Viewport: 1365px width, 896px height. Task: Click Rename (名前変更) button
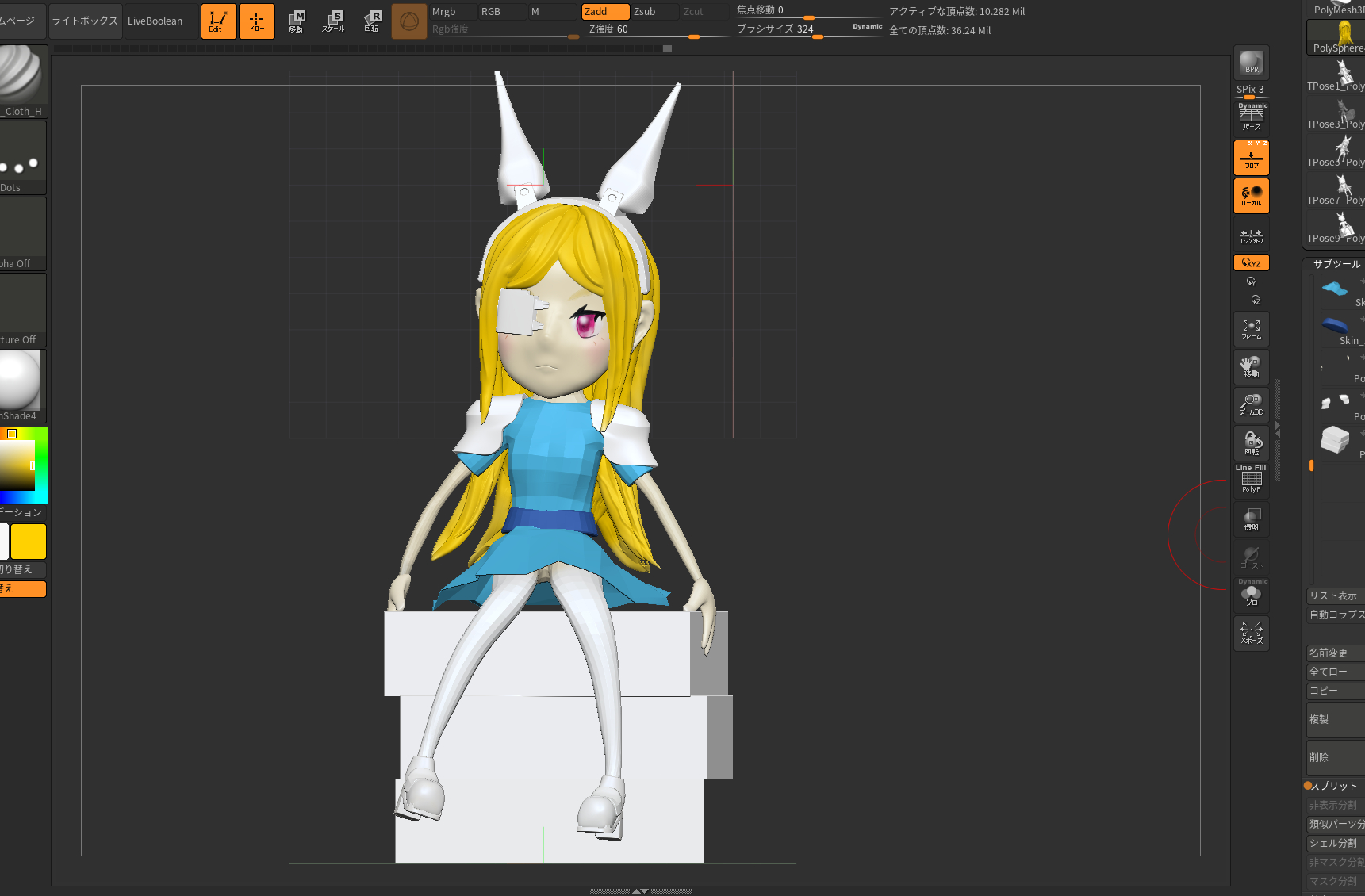(x=1336, y=653)
